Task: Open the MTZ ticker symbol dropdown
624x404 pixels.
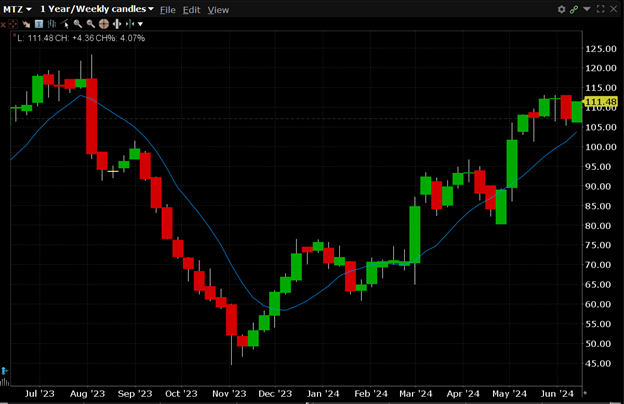Action: [17, 9]
